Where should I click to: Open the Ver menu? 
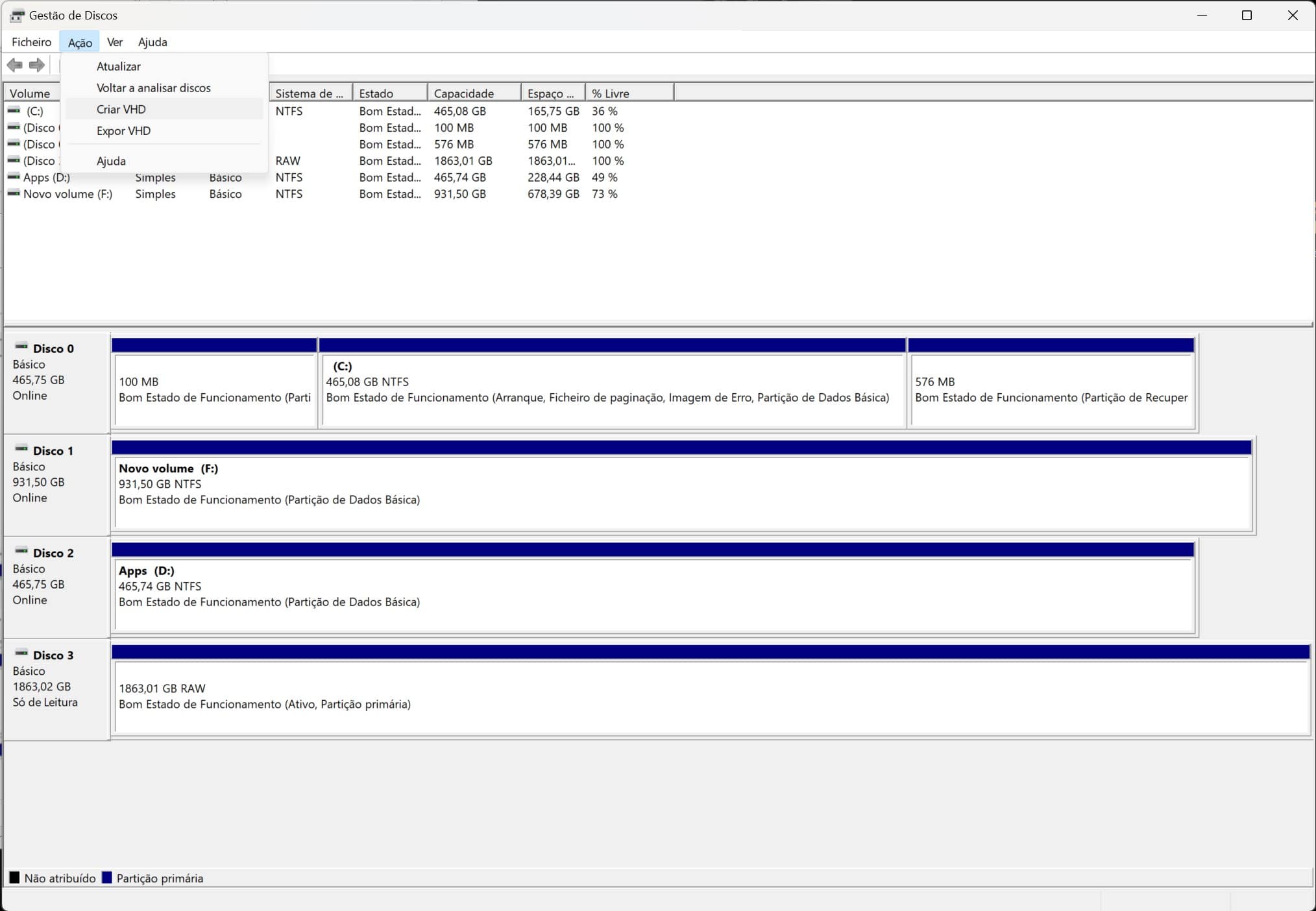pyautogui.click(x=114, y=42)
